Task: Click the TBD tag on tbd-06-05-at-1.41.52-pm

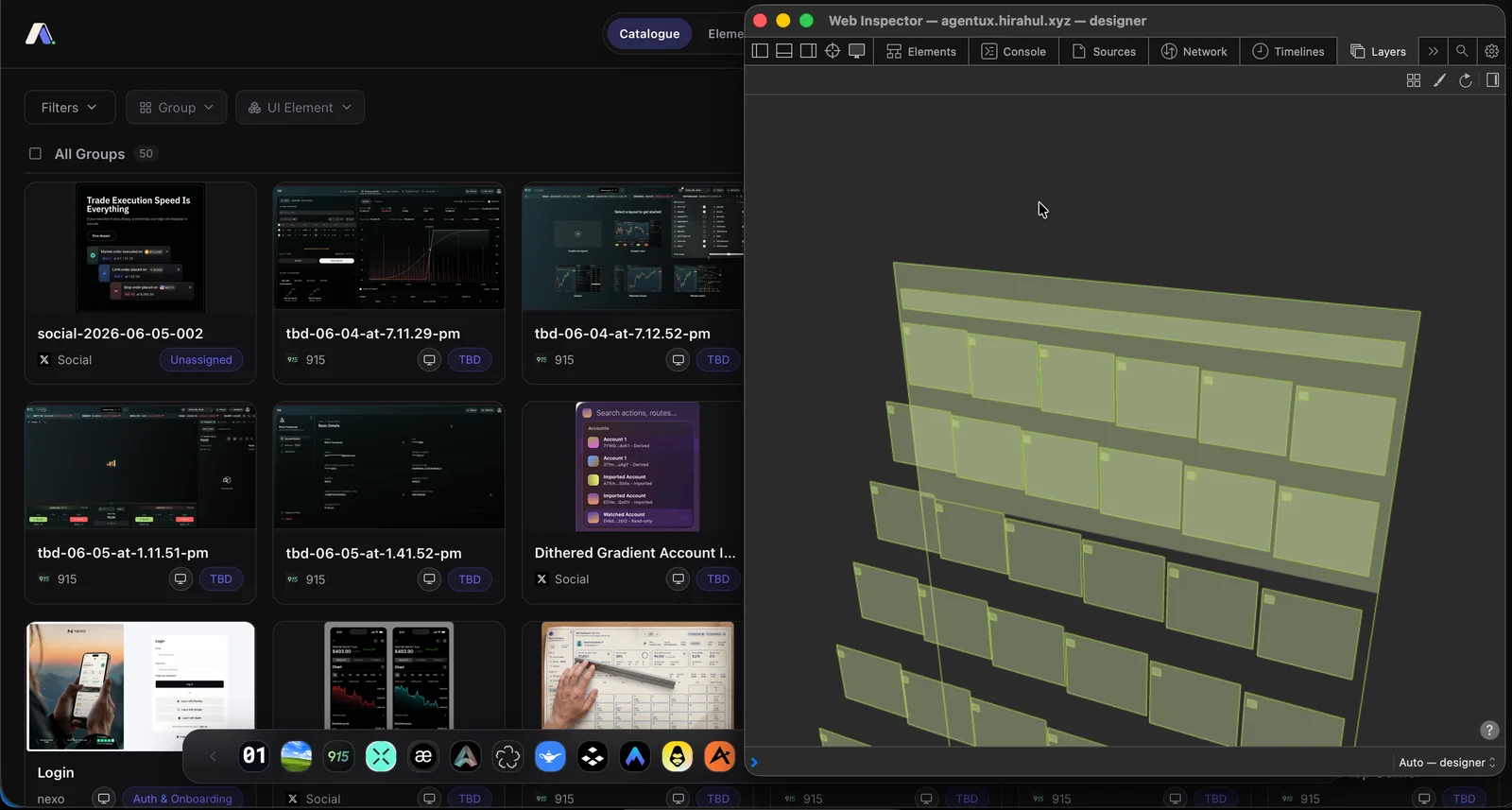Action: point(470,578)
